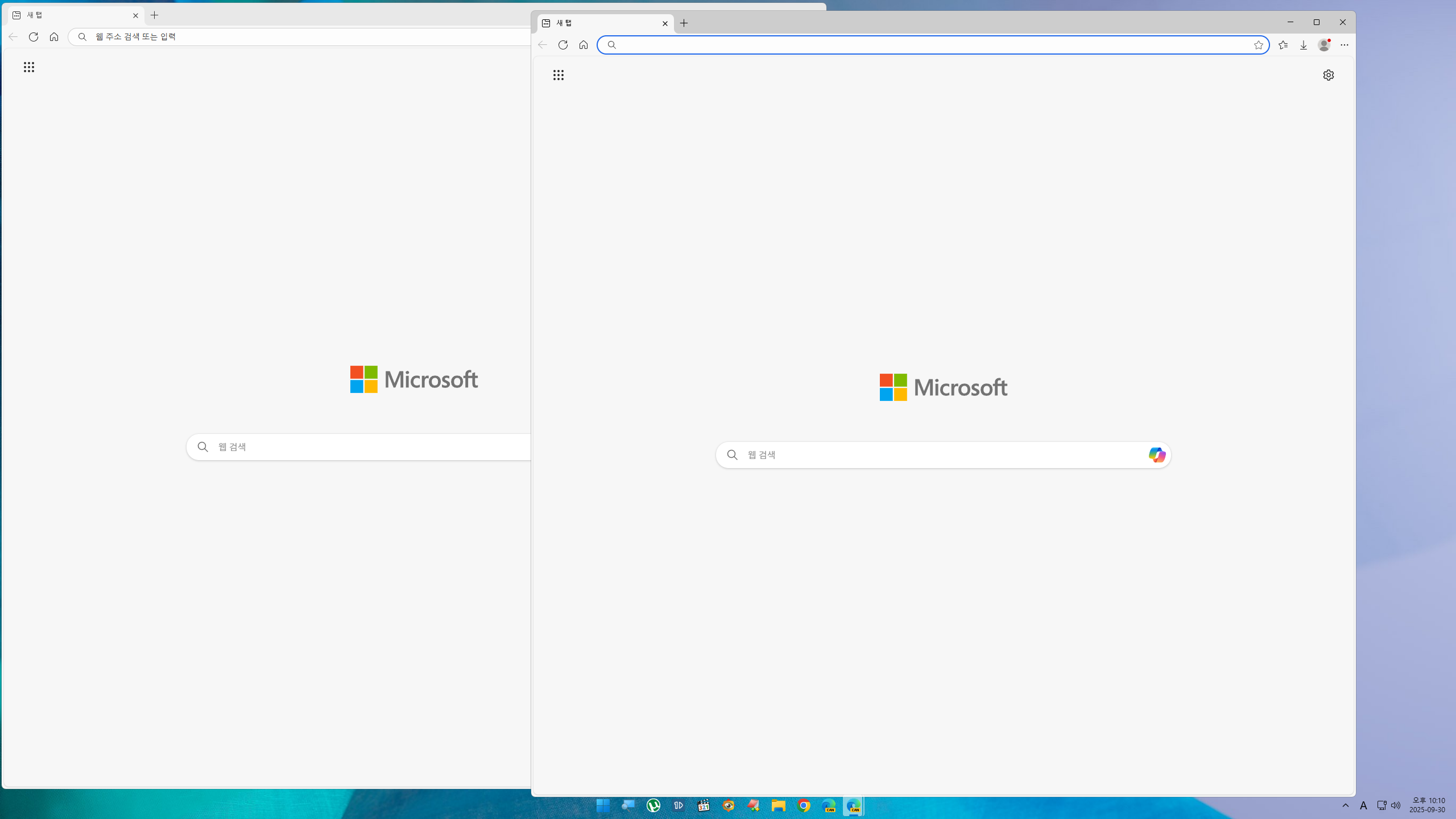Open the Settings and more ellipsis menu
Viewport: 1456px width, 819px height.
click(x=1345, y=45)
